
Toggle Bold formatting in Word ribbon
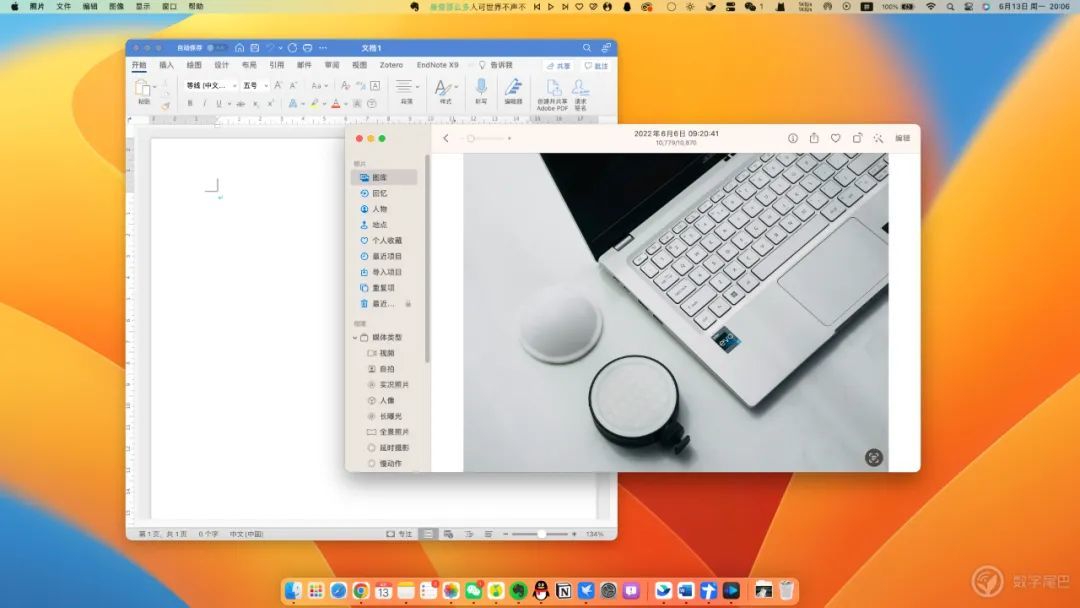(x=190, y=103)
